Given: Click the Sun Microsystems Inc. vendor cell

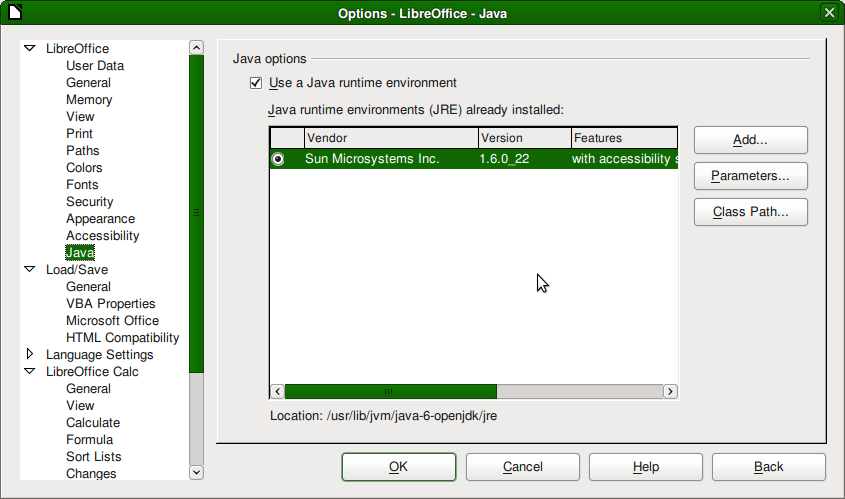Looking at the screenshot, I should [x=372, y=159].
